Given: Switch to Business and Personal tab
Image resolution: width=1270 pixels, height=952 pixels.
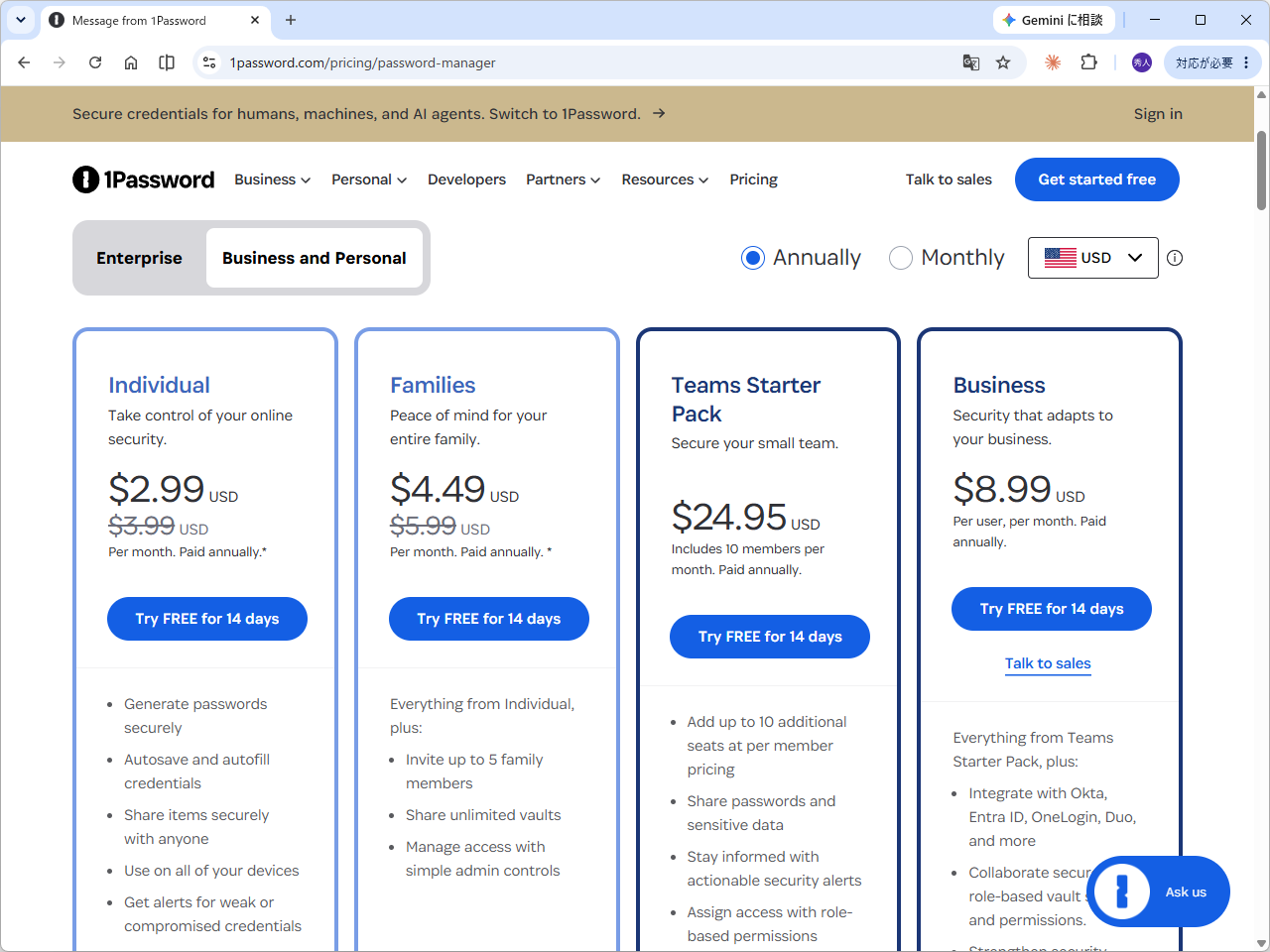Looking at the screenshot, I should (x=315, y=258).
